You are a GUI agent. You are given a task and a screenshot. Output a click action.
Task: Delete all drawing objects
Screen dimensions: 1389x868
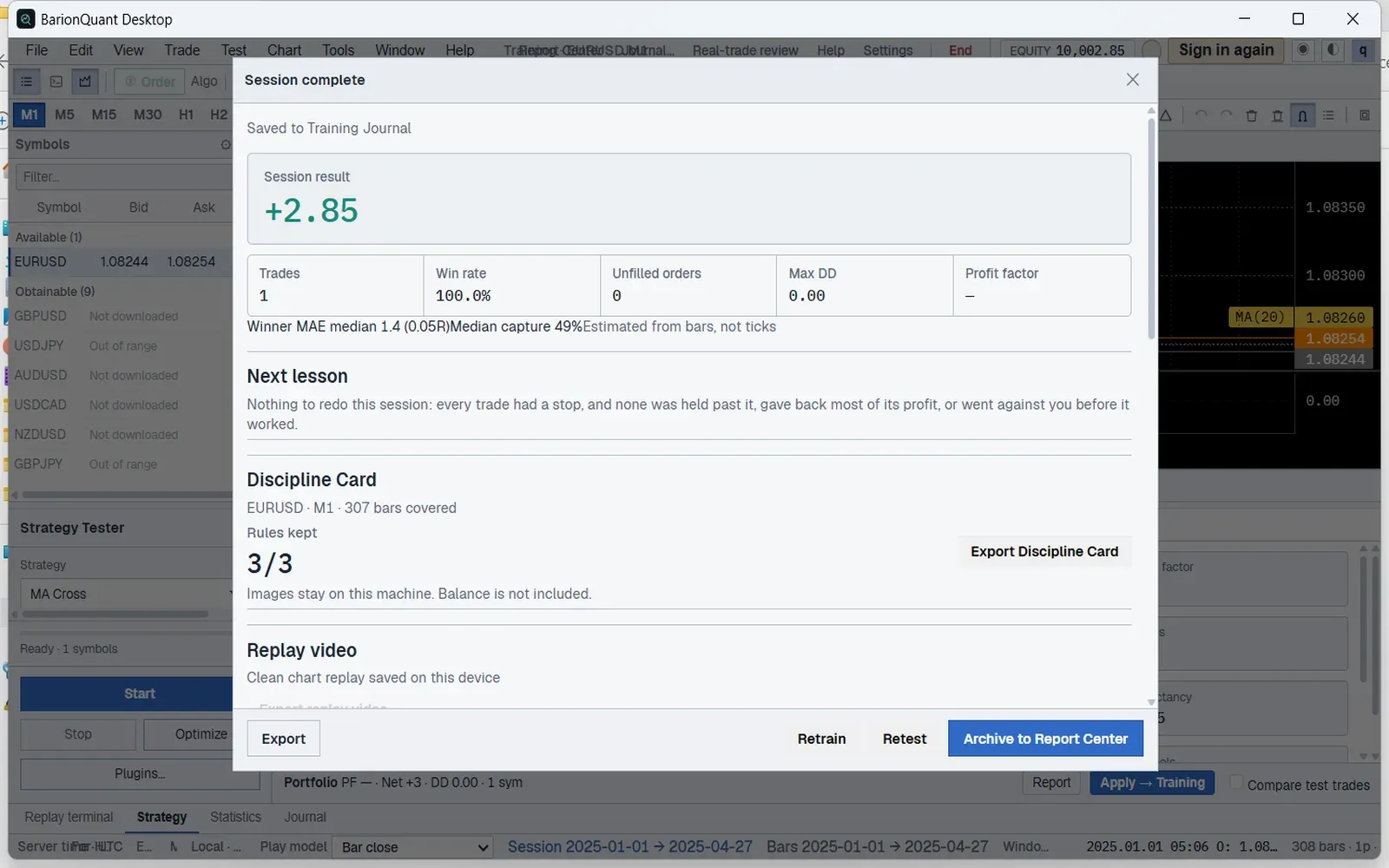point(1277,115)
